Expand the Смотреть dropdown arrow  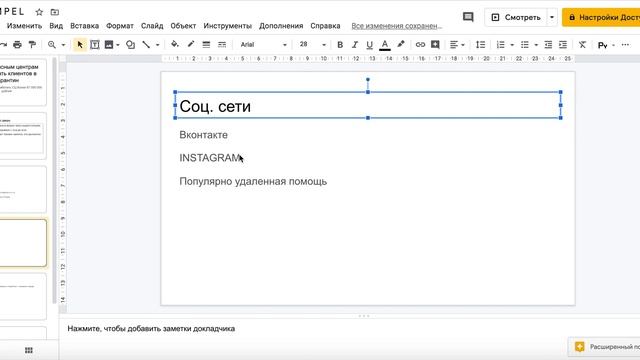pos(552,17)
